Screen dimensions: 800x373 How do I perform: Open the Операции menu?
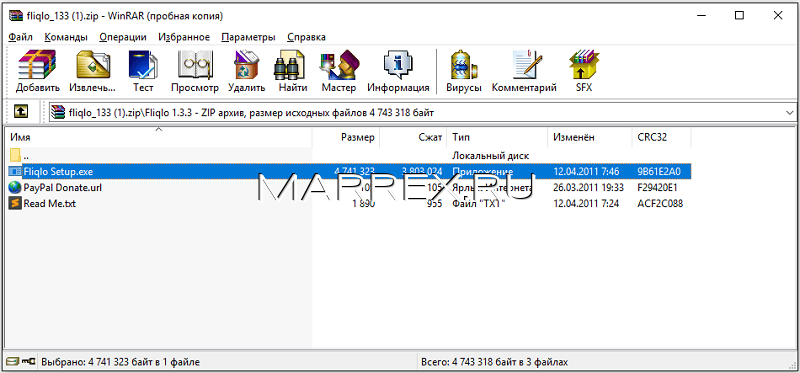click(123, 37)
